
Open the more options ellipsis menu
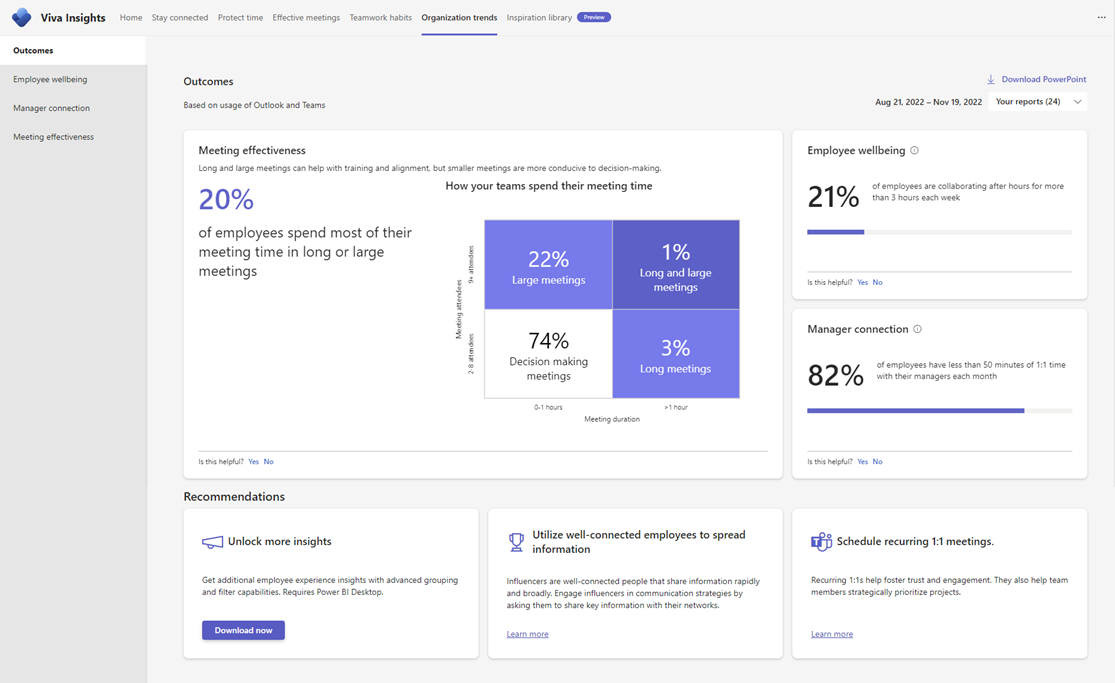point(1101,17)
